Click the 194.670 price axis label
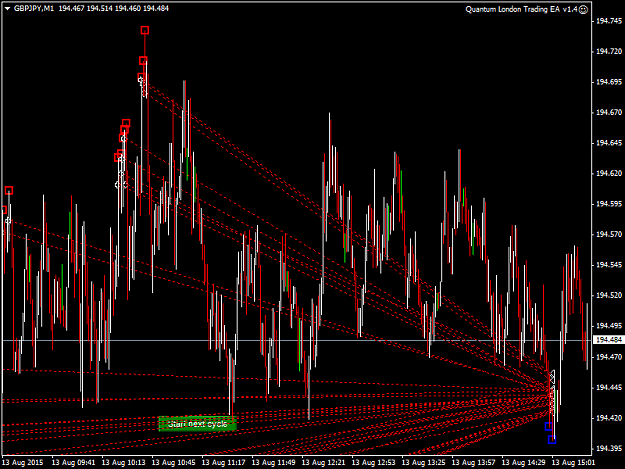 click(609, 113)
